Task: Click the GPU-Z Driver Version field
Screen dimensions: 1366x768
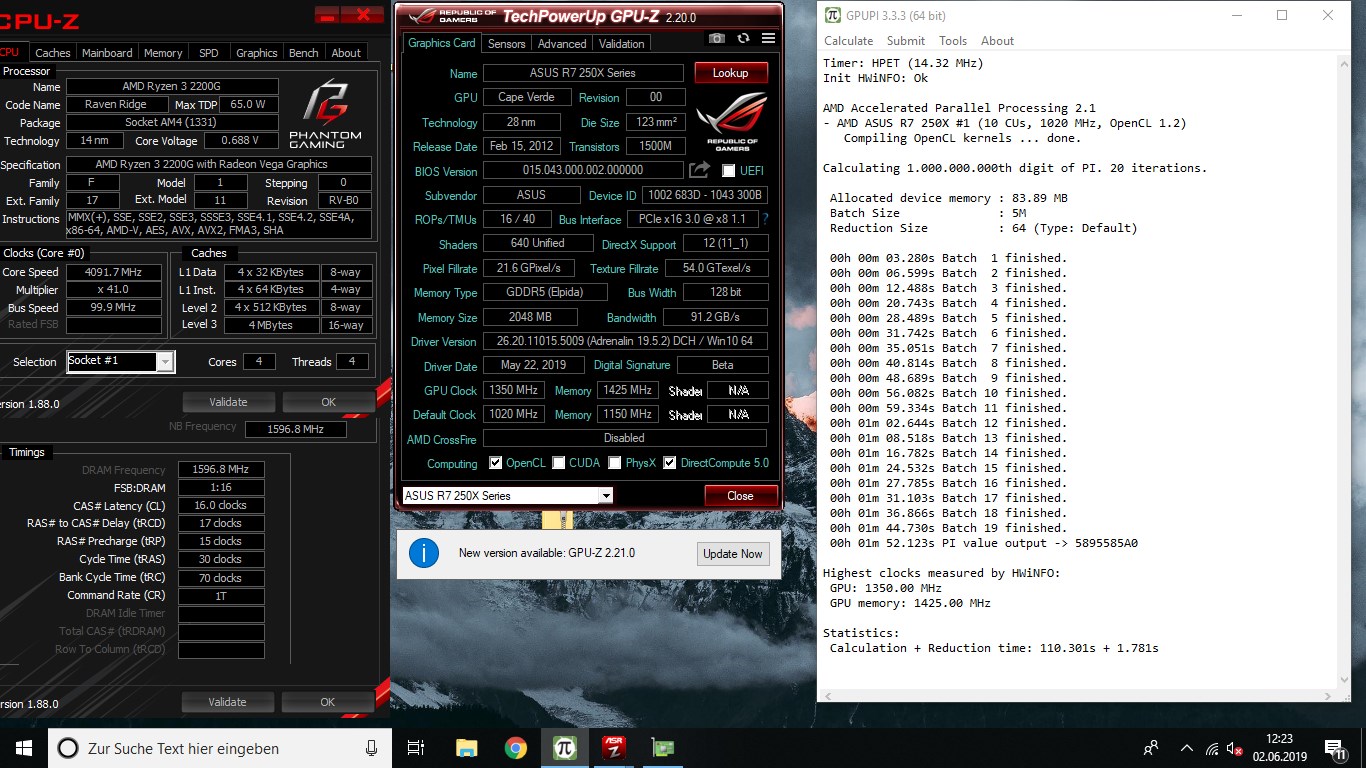Action: 625,341
